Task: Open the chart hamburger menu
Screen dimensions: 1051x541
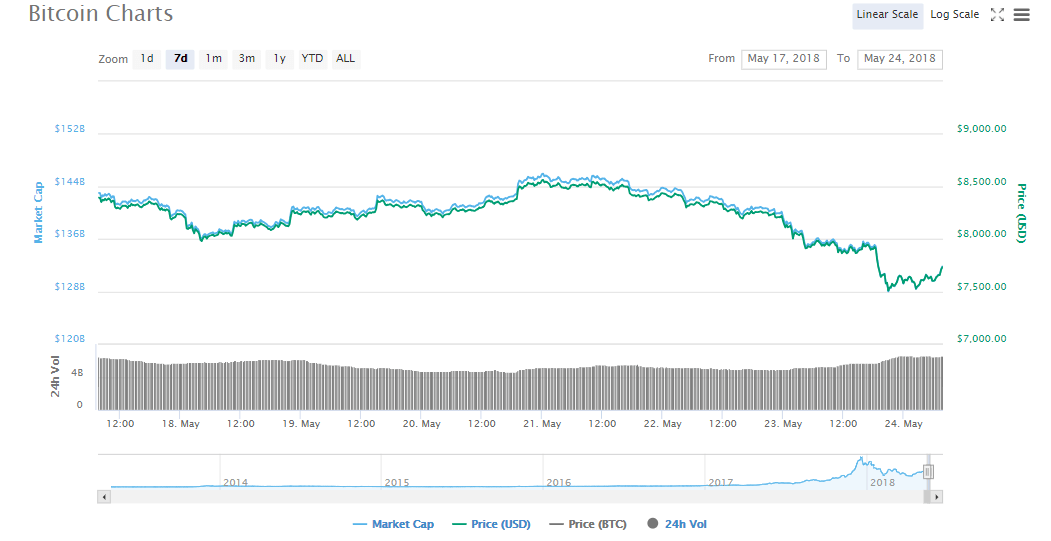Action: [x=1021, y=15]
